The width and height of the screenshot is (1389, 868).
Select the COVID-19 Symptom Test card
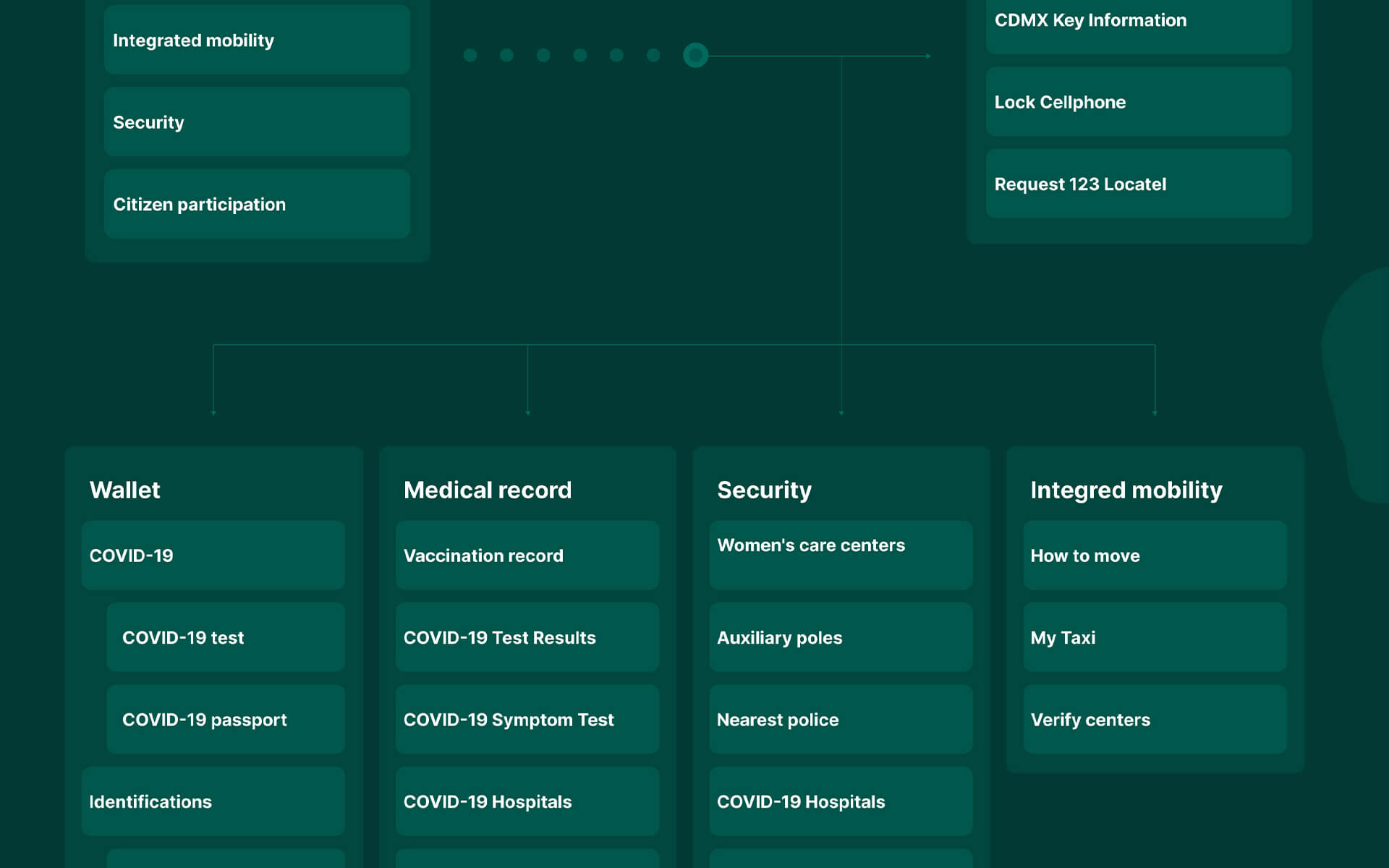[x=527, y=719]
